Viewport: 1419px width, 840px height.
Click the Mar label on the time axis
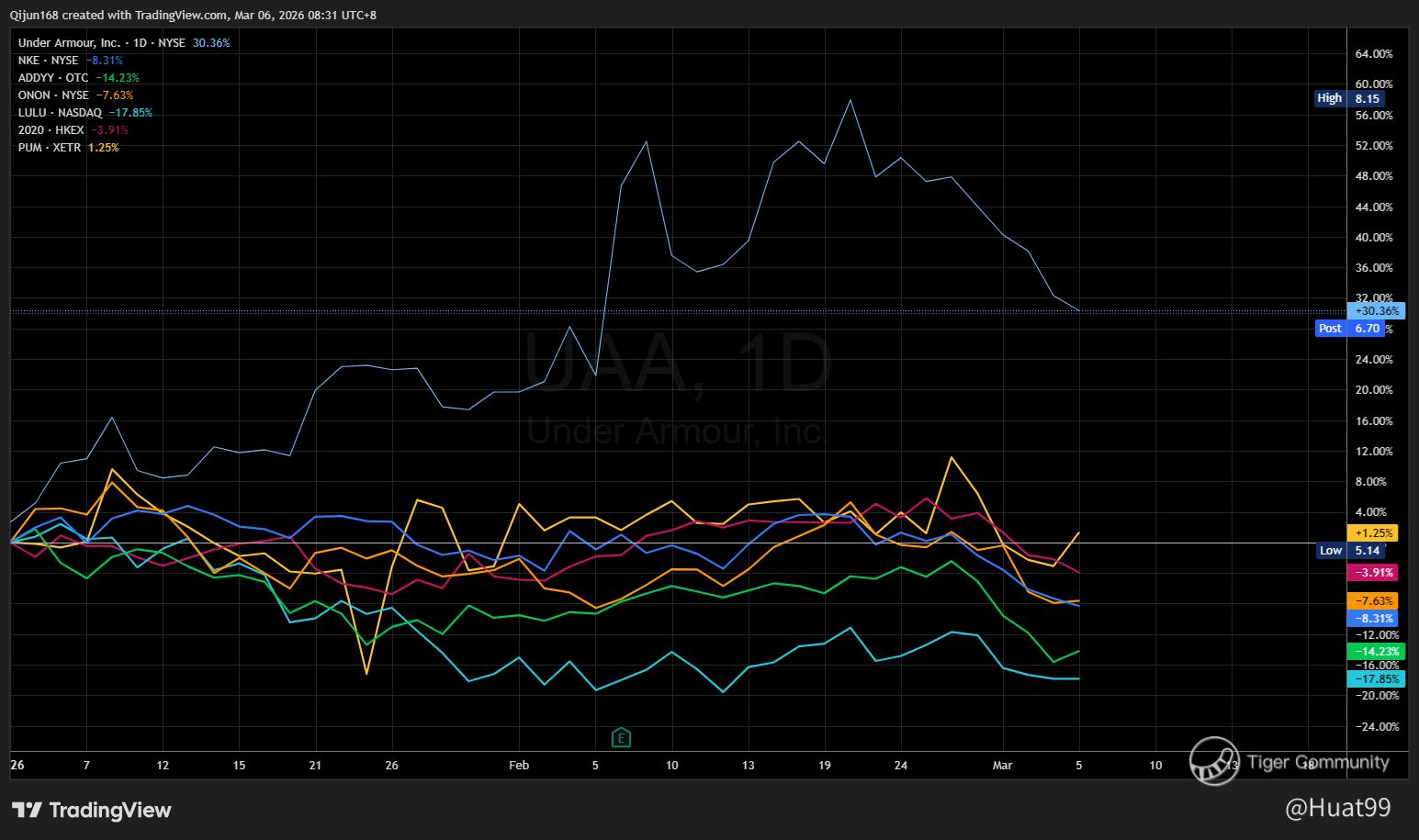(x=1002, y=766)
